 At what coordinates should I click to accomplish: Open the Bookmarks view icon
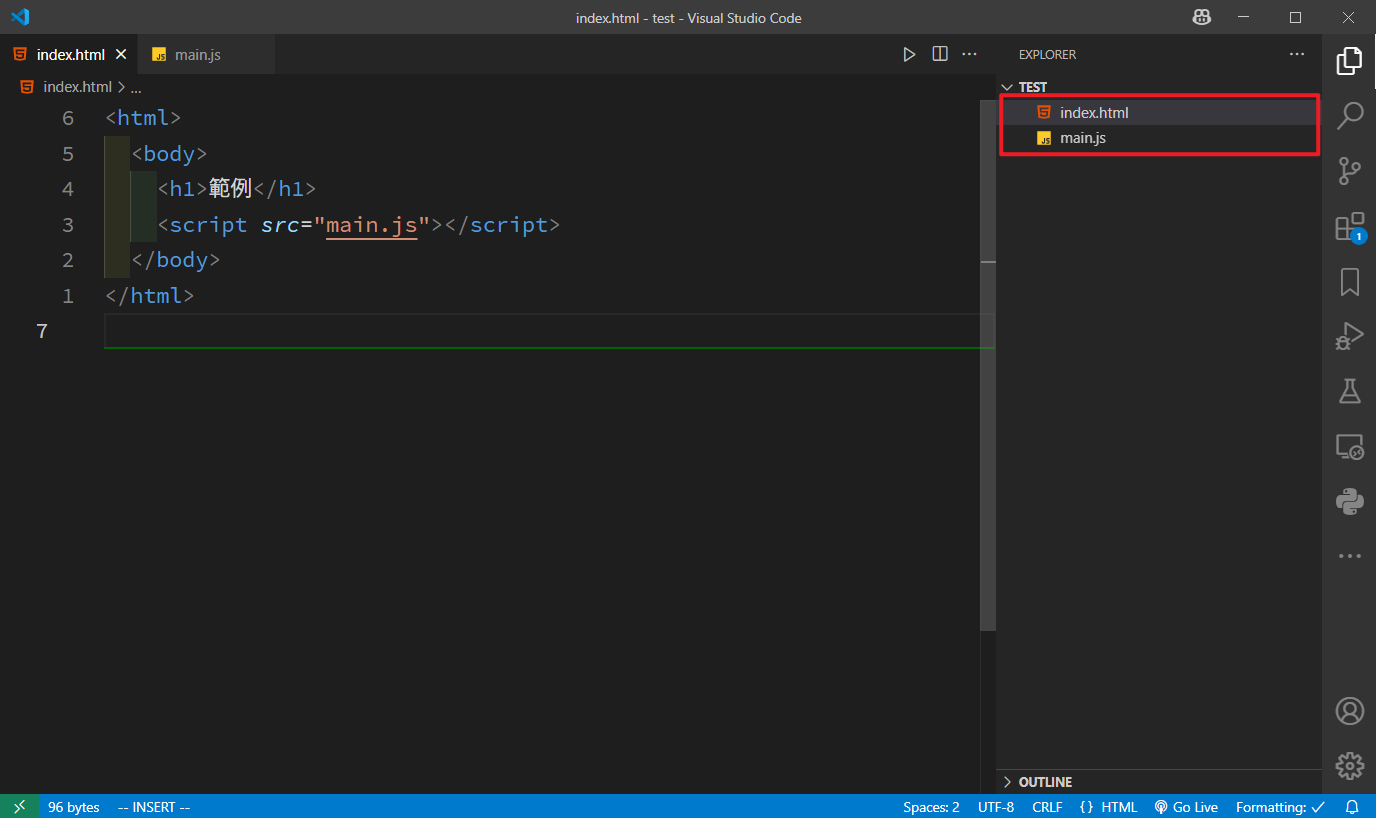click(1349, 282)
